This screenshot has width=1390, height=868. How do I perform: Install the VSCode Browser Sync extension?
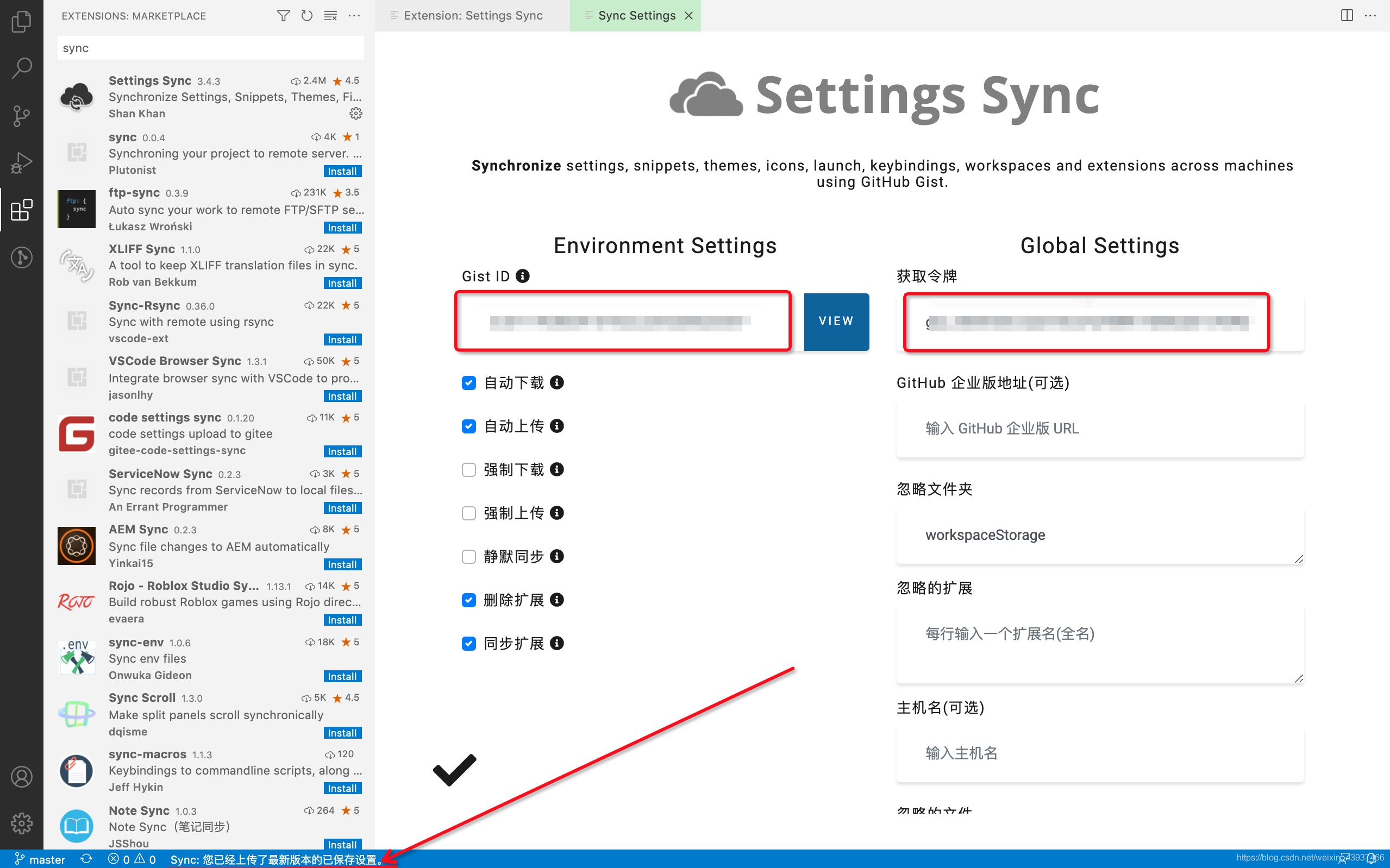(342, 396)
